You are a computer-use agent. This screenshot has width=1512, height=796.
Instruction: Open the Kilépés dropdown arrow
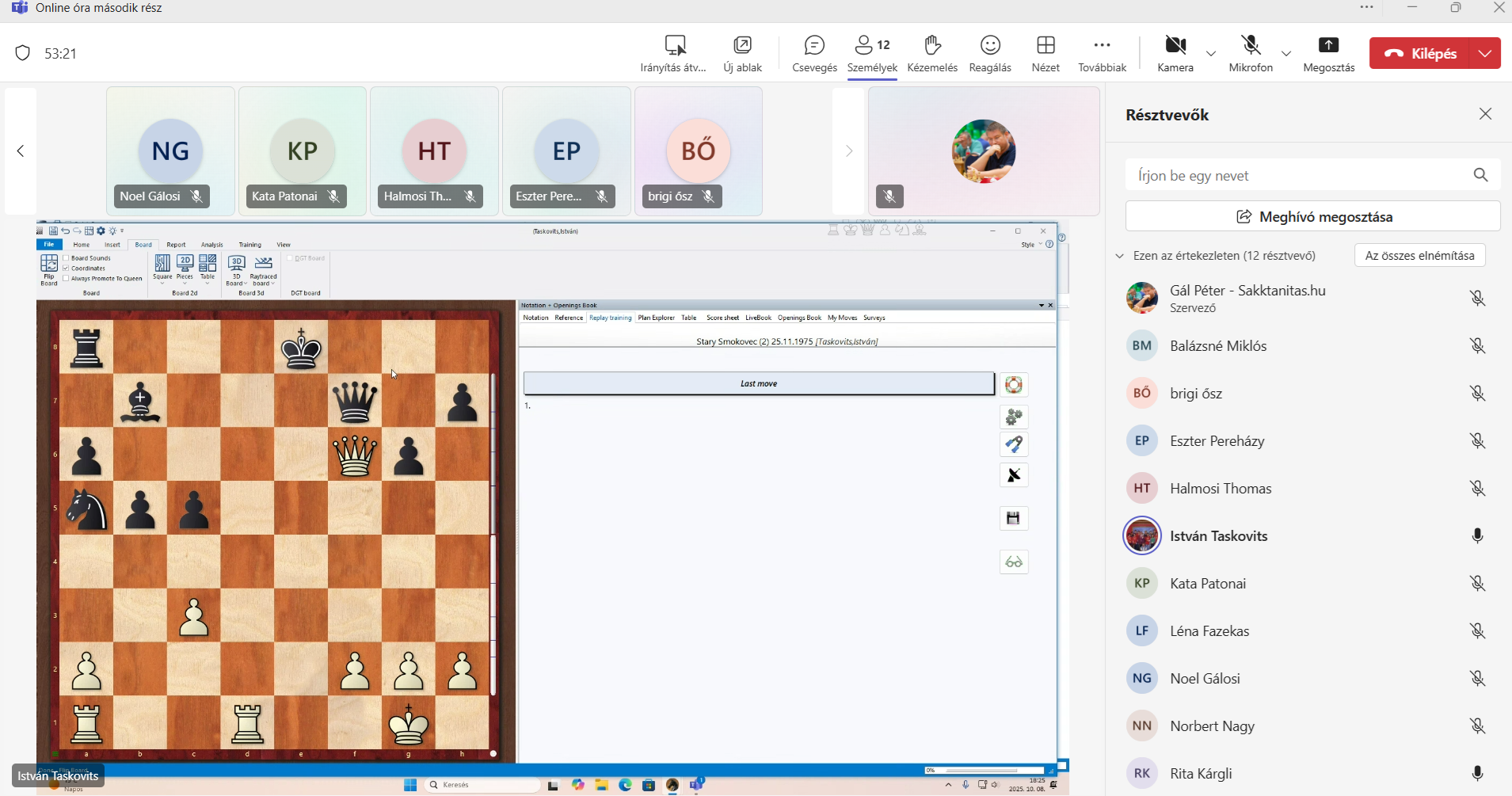(1485, 53)
